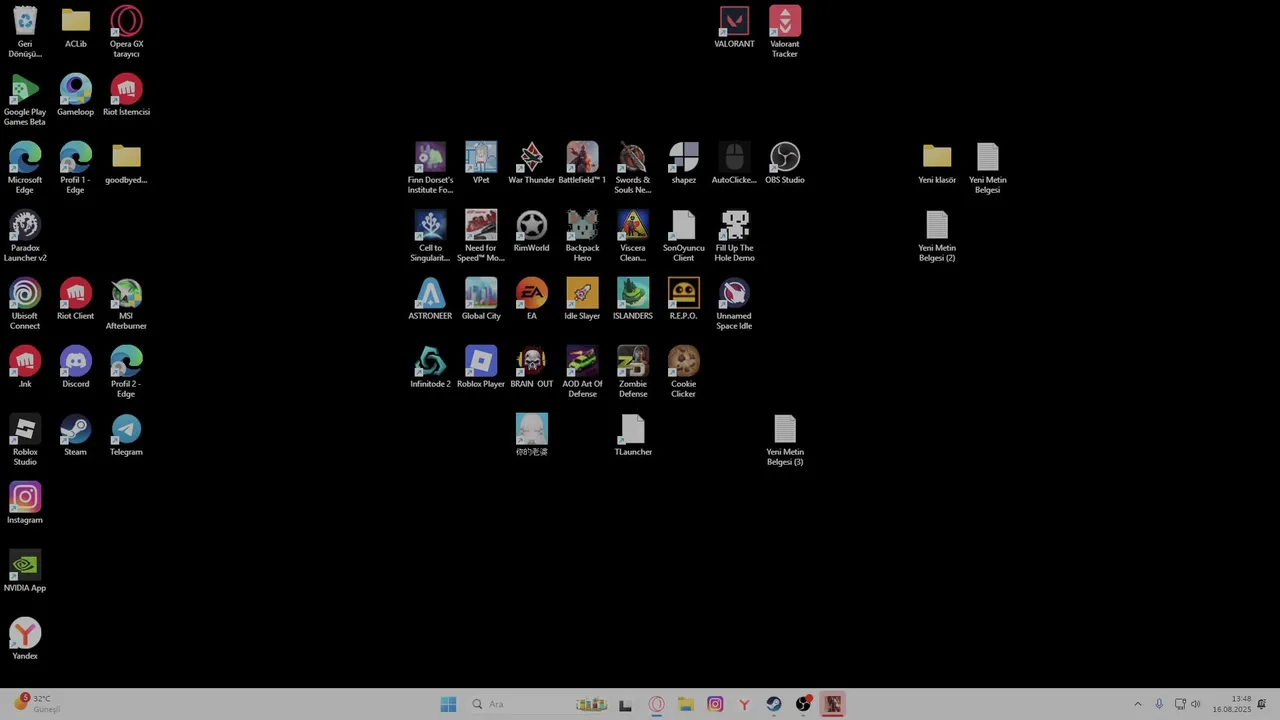Launch Viscera Cleanup game icon
The height and width of the screenshot is (720, 1280).
[633, 226]
